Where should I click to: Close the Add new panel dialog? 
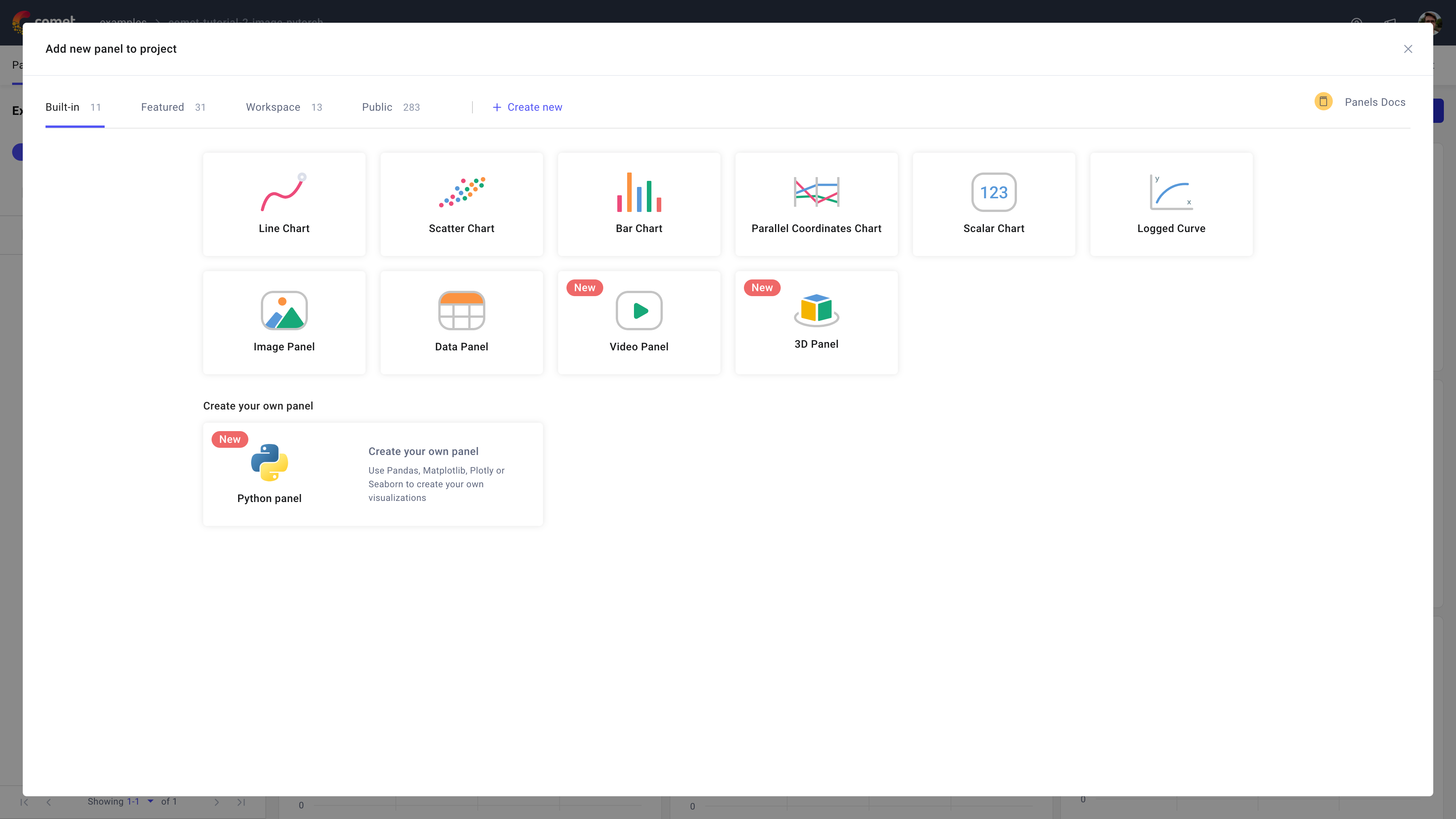tap(1407, 49)
